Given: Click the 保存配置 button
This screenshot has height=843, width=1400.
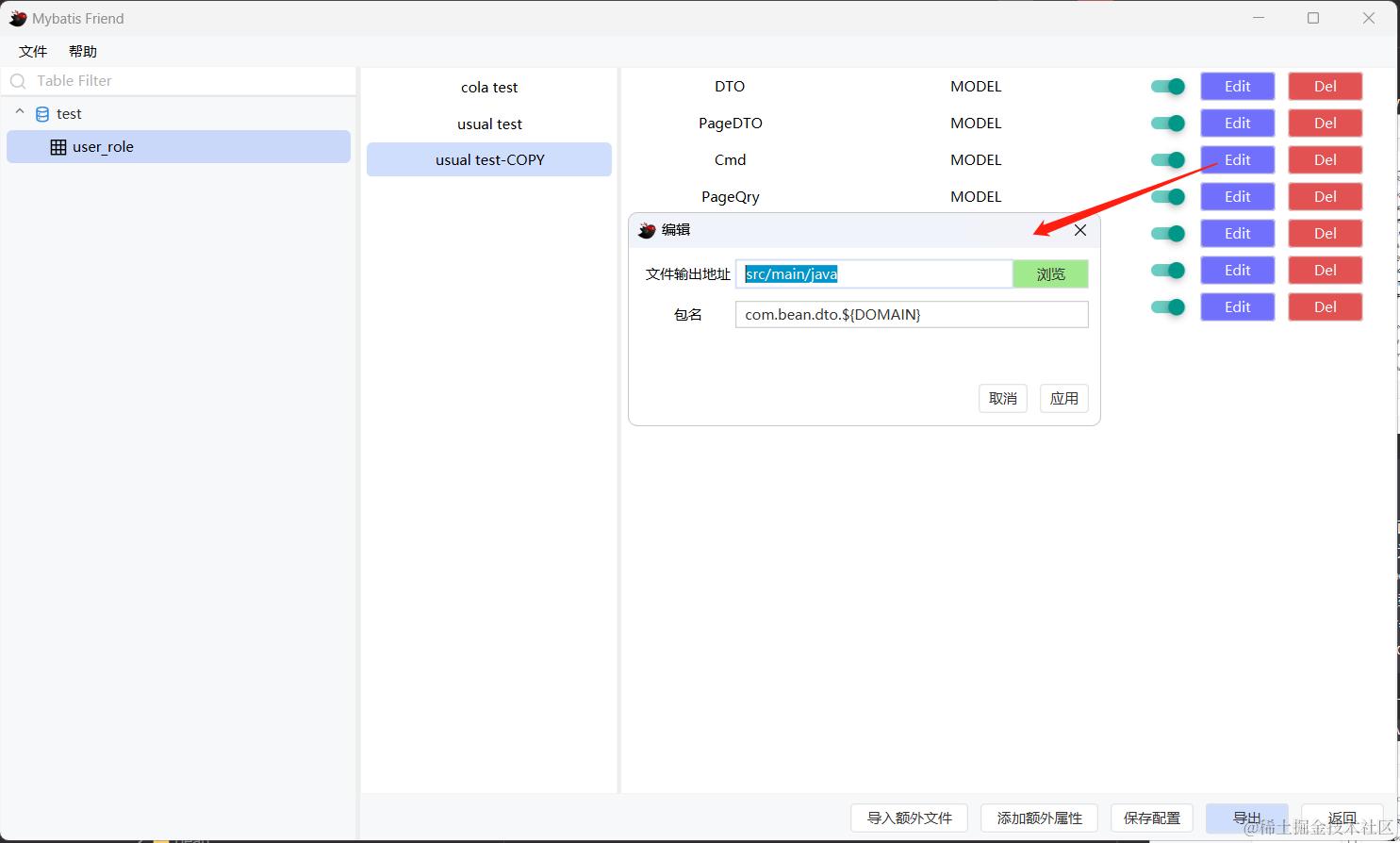Looking at the screenshot, I should 1152,818.
